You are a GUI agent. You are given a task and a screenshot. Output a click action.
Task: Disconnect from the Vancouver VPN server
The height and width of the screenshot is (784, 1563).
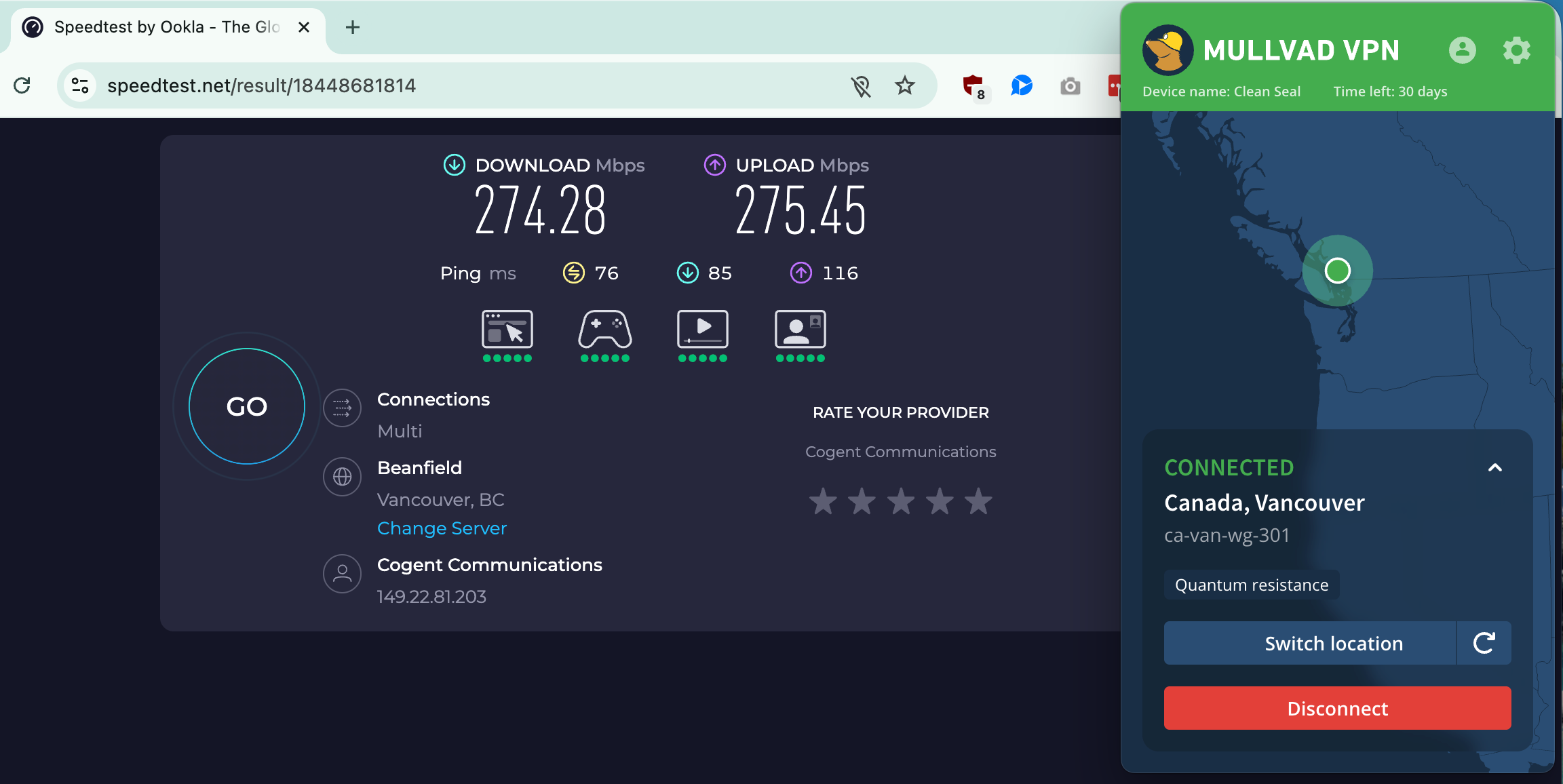pyautogui.click(x=1336, y=708)
